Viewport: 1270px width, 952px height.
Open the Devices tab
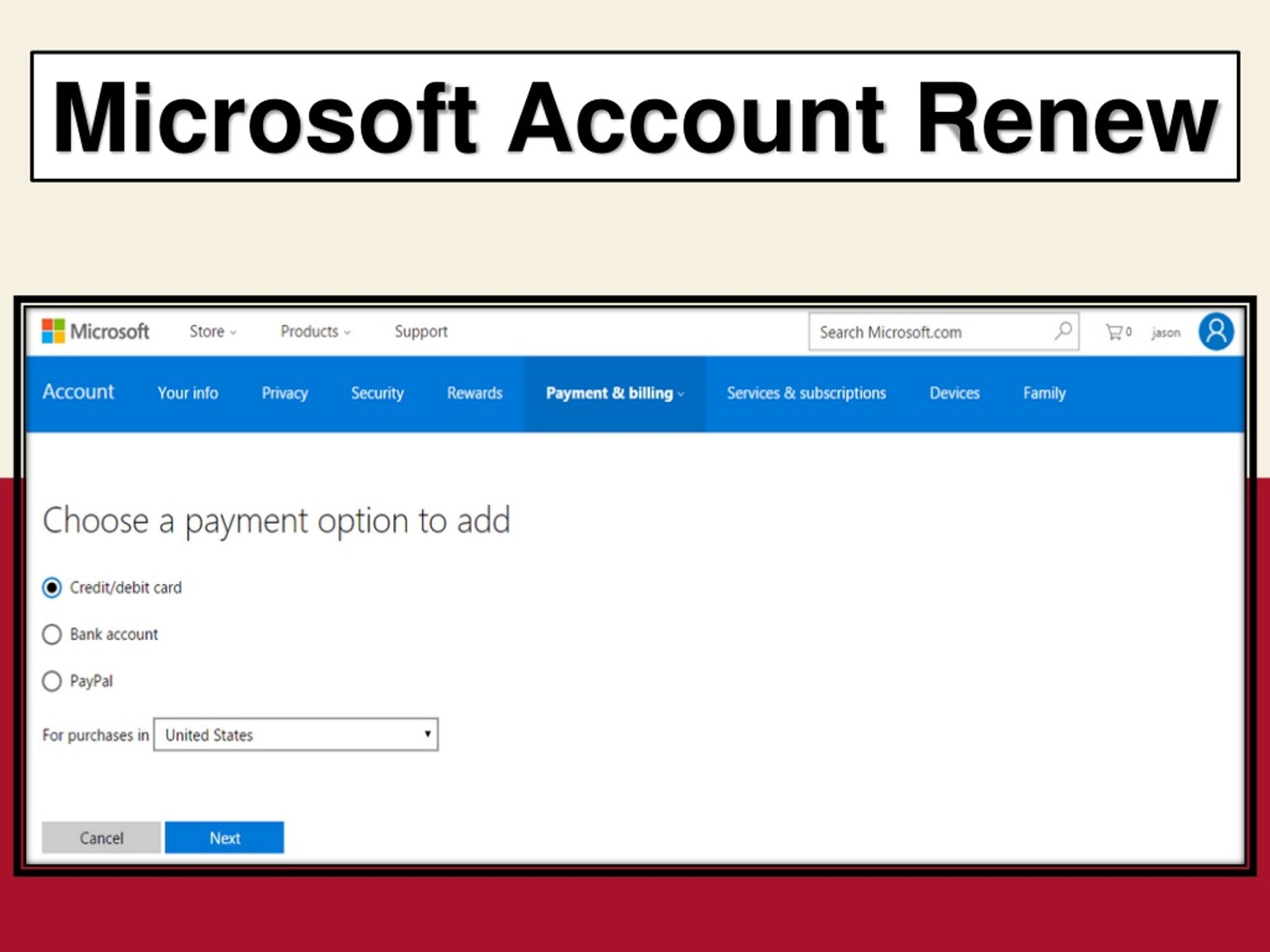tap(954, 393)
